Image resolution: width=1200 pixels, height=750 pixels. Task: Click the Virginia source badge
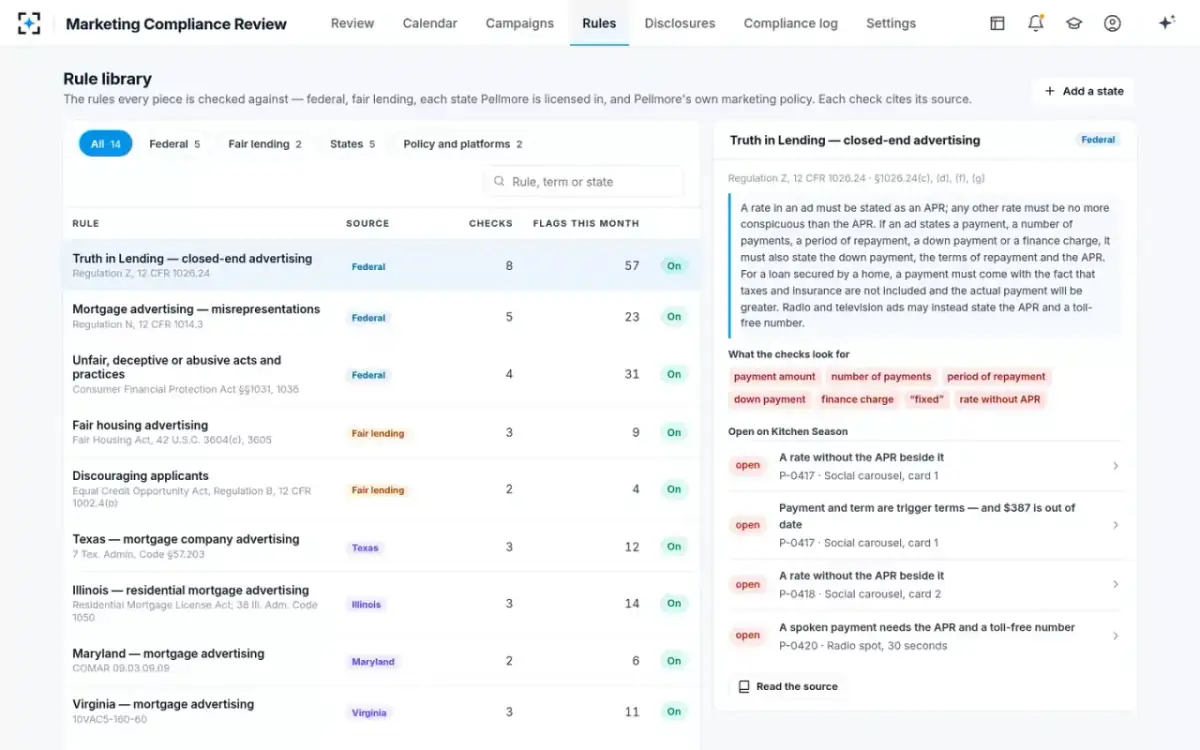click(369, 713)
